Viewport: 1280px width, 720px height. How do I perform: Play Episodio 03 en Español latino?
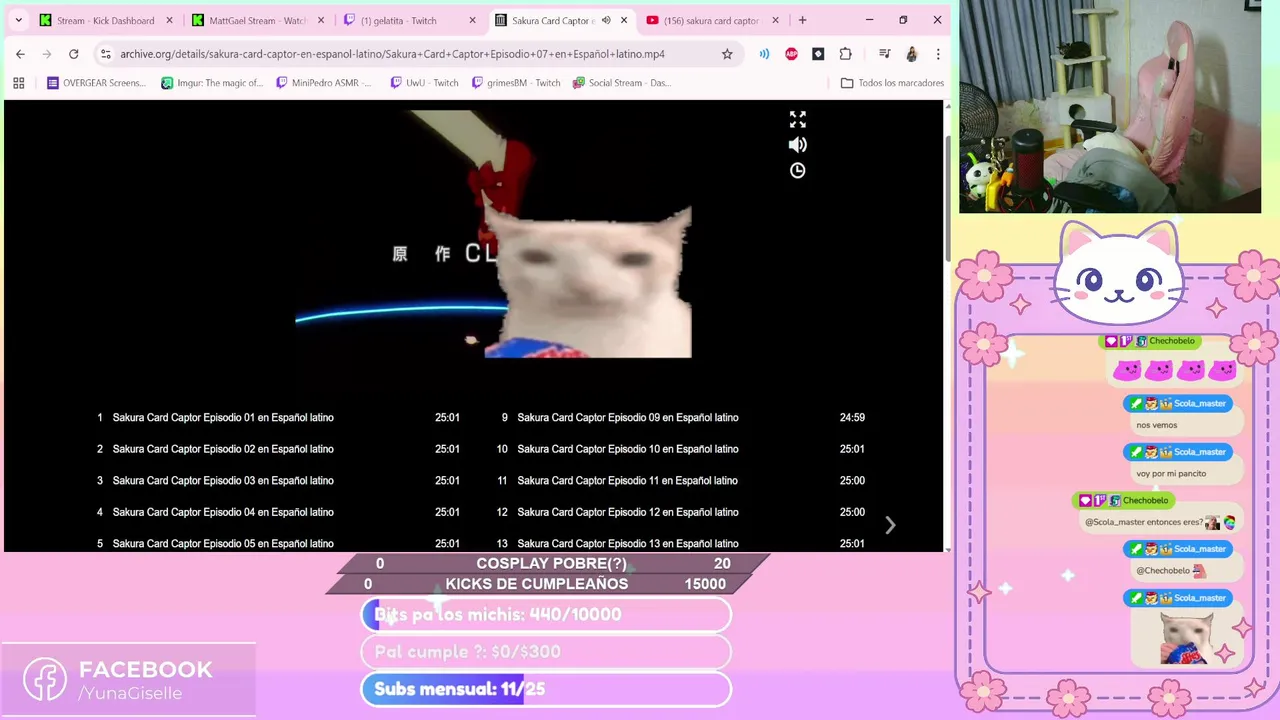pyautogui.click(x=223, y=481)
